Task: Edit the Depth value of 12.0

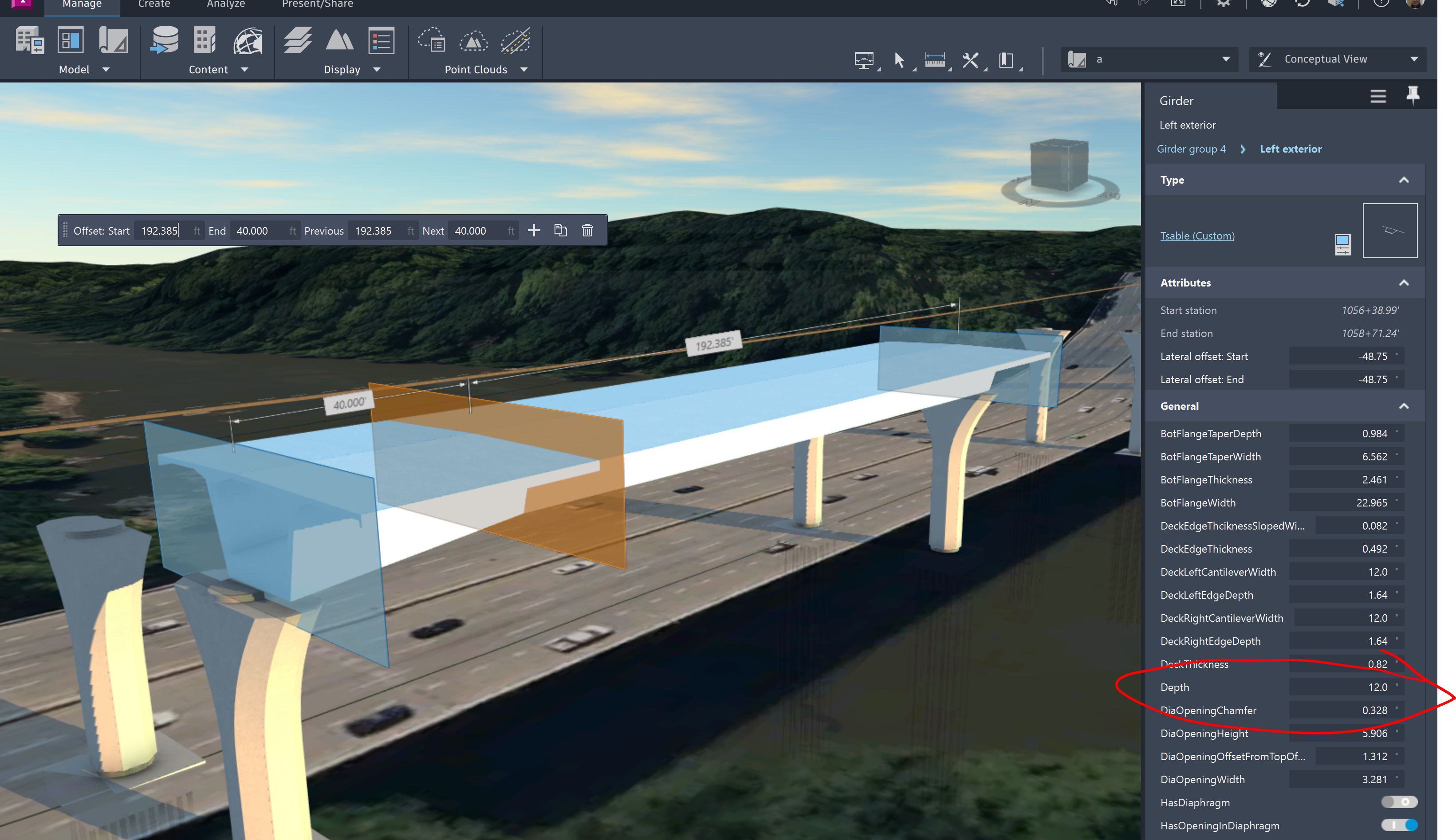Action: [1345, 687]
